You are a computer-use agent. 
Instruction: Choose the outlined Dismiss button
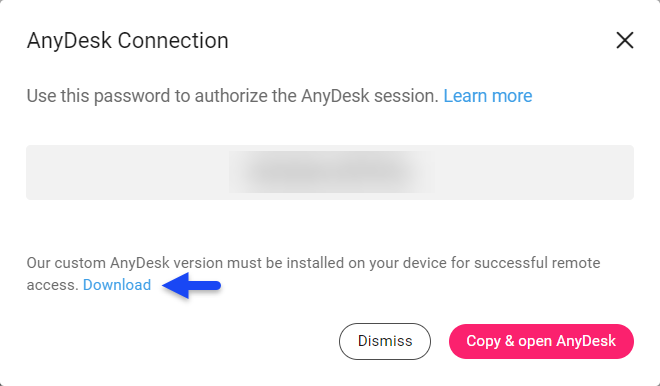coord(385,341)
